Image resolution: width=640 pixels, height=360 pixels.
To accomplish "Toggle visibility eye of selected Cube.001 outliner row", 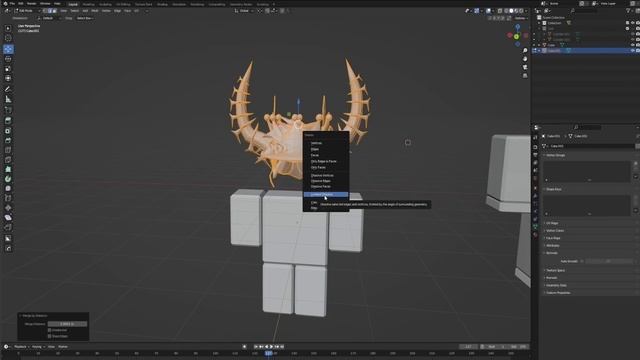I will 633,51.
